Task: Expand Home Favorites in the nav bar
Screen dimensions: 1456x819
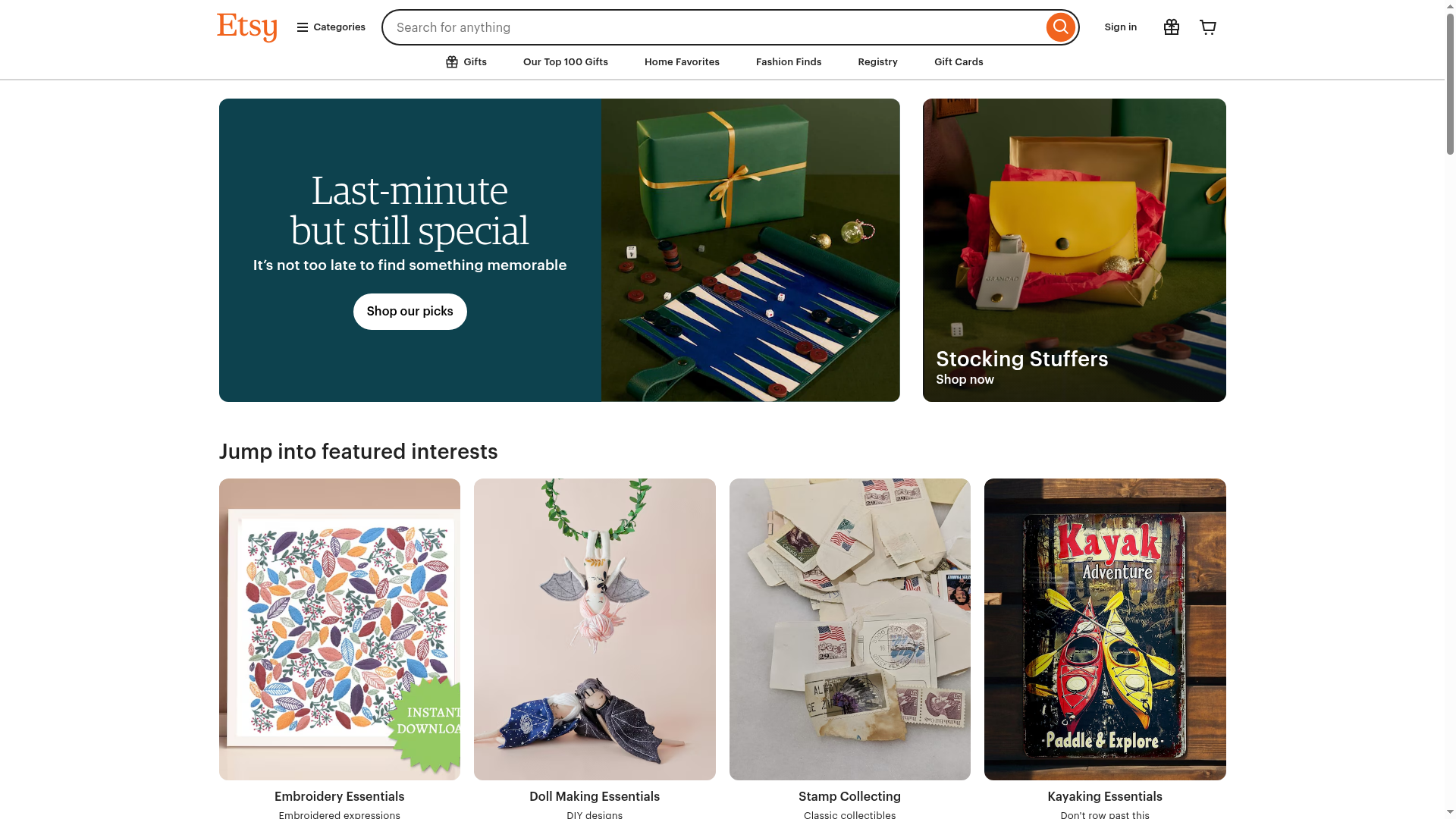Action: [681, 61]
